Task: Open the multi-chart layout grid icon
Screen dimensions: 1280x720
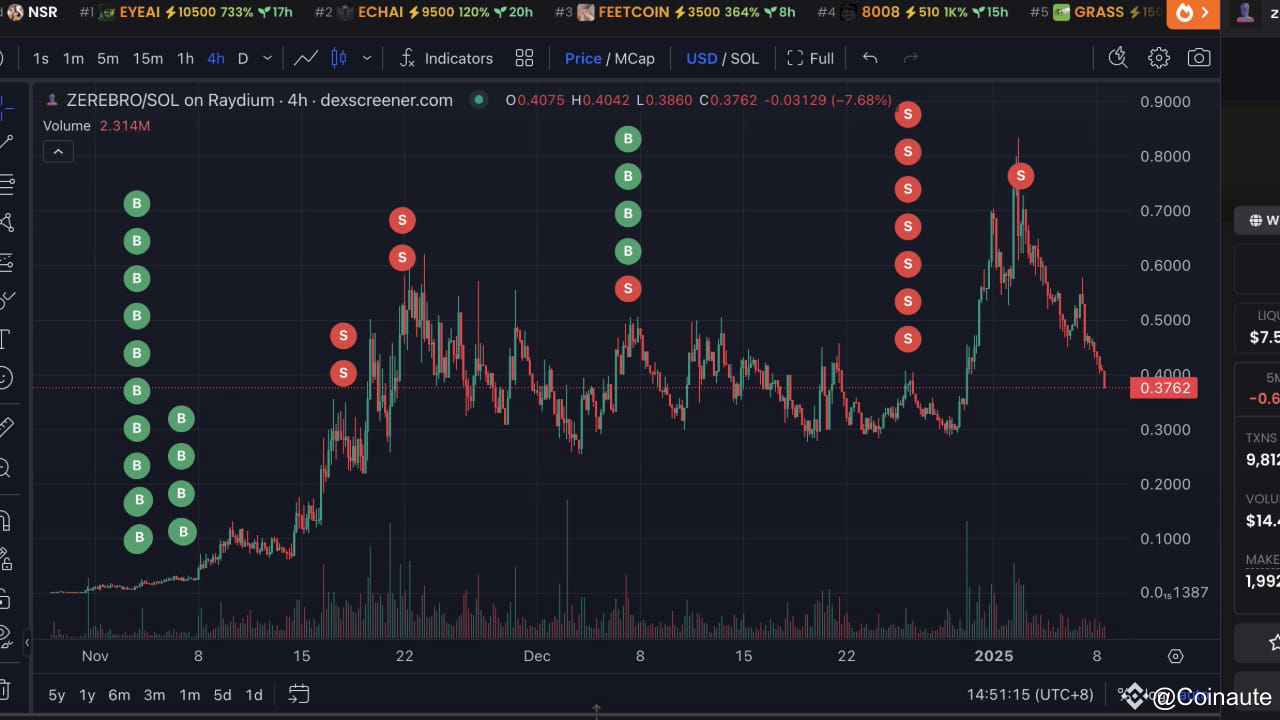Action: pos(524,58)
